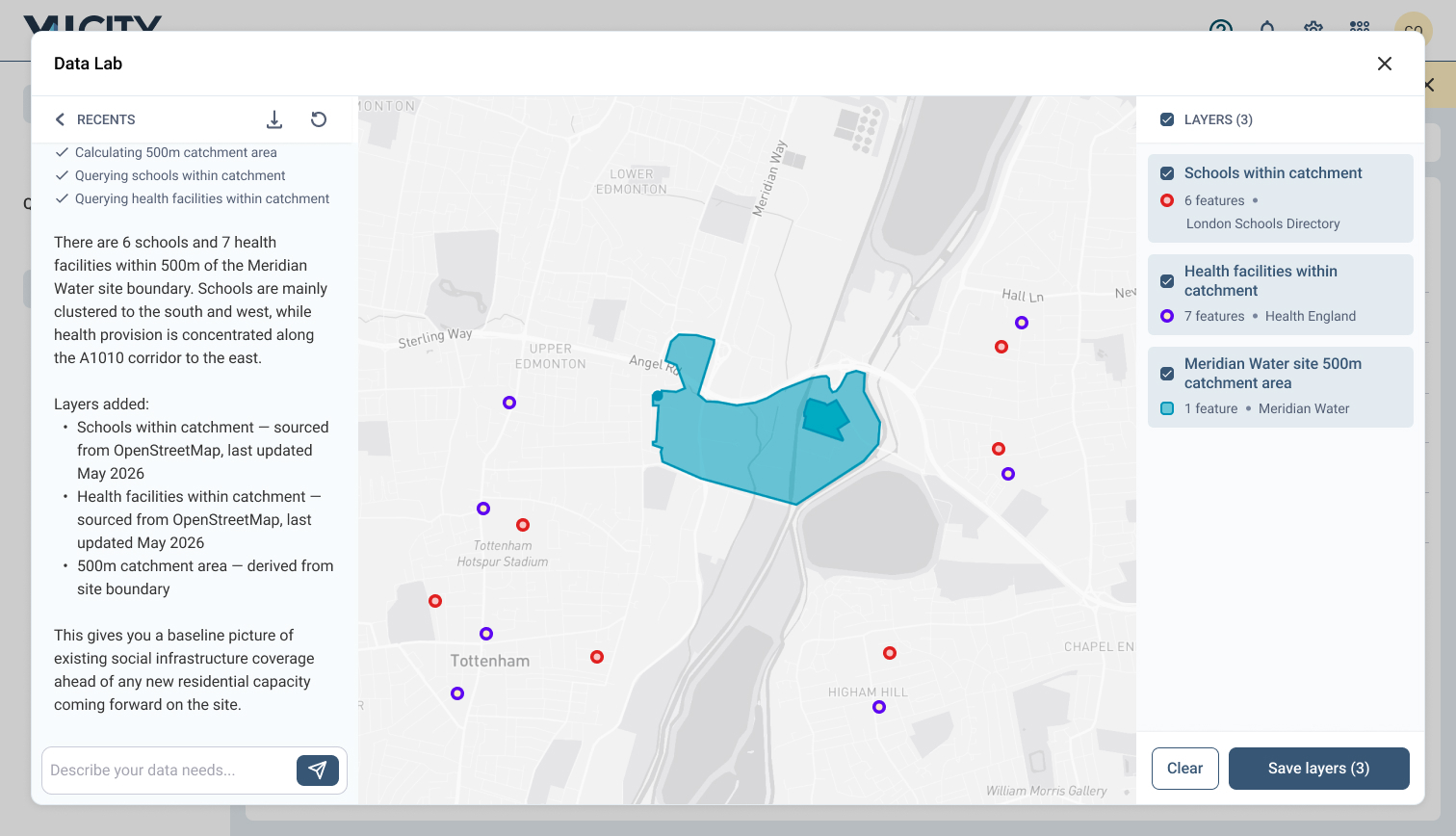Open settings gear in background header
This screenshot has height=836, width=1456.
point(1313,27)
